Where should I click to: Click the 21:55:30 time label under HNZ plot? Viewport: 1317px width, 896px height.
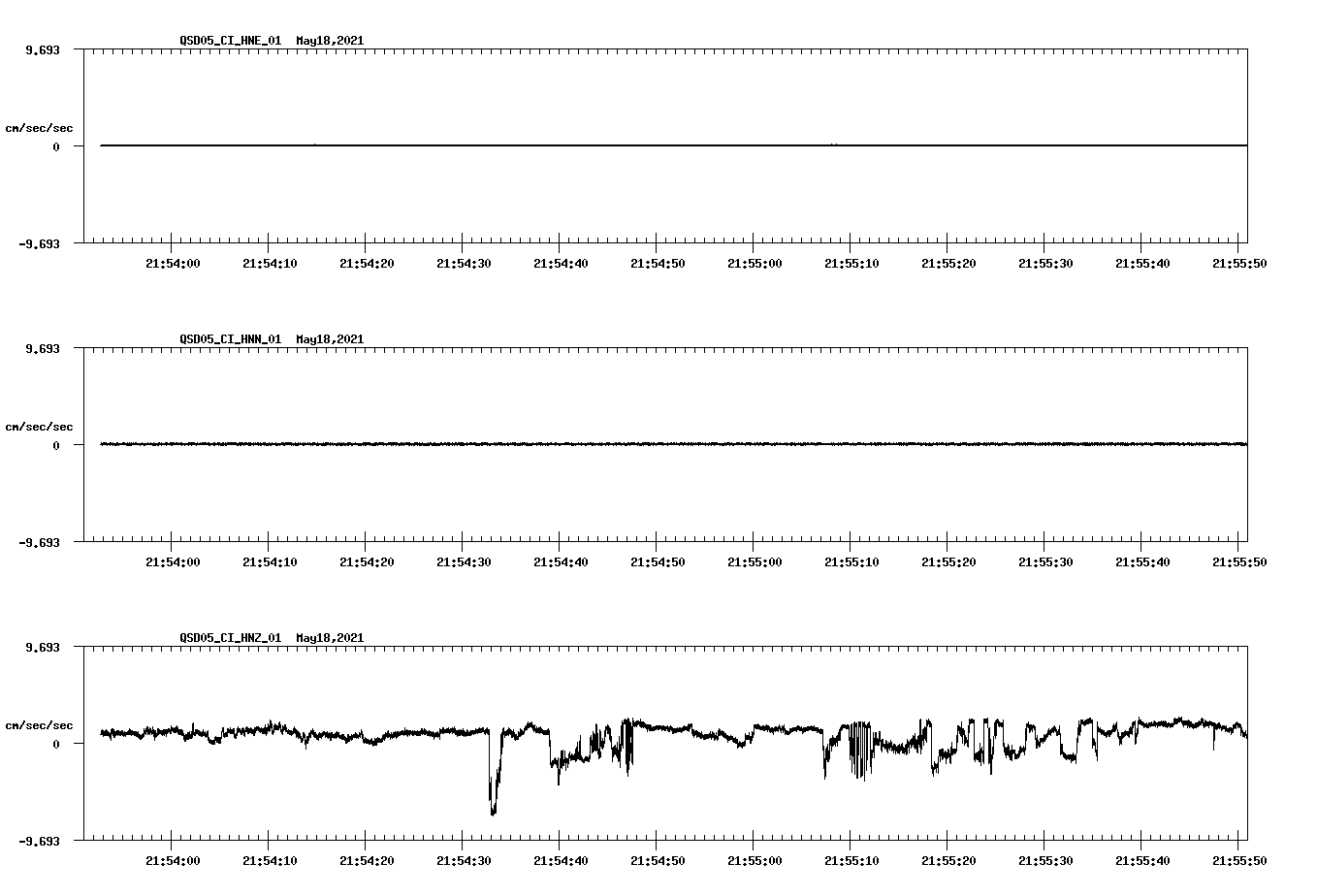pyautogui.click(x=1045, y=860)
